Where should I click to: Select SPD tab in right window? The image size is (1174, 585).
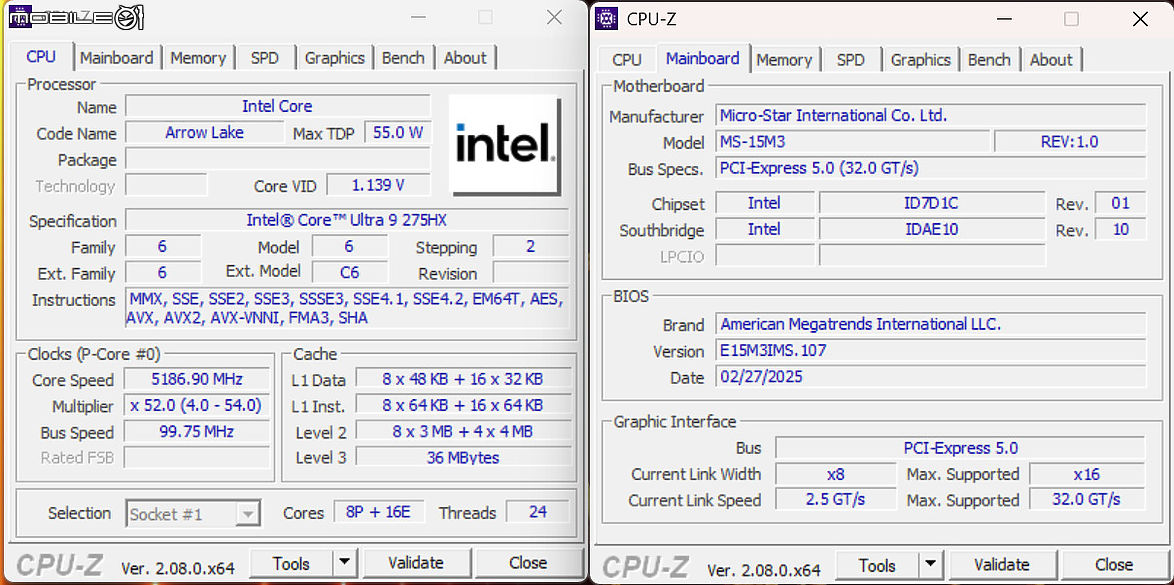coord(851,59)
